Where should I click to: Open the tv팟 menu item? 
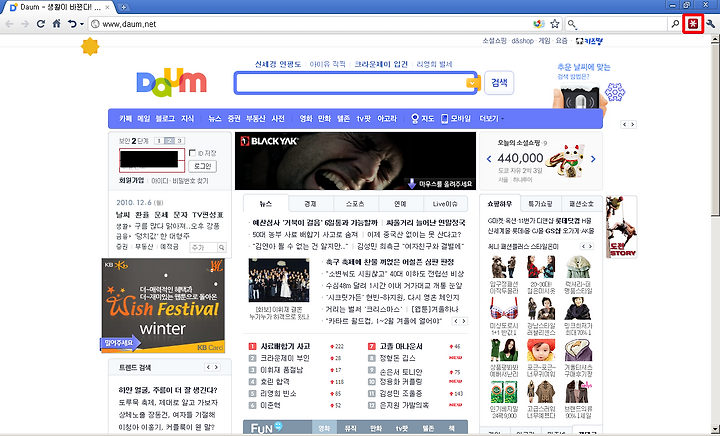pos(364,118)
